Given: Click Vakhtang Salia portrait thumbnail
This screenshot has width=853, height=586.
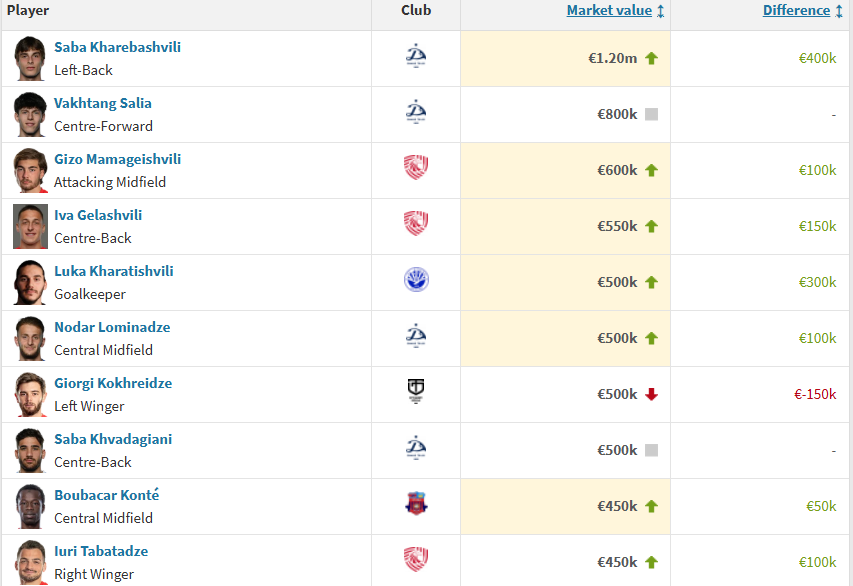Looking at the screenshot, I should [x=30, y=114].
